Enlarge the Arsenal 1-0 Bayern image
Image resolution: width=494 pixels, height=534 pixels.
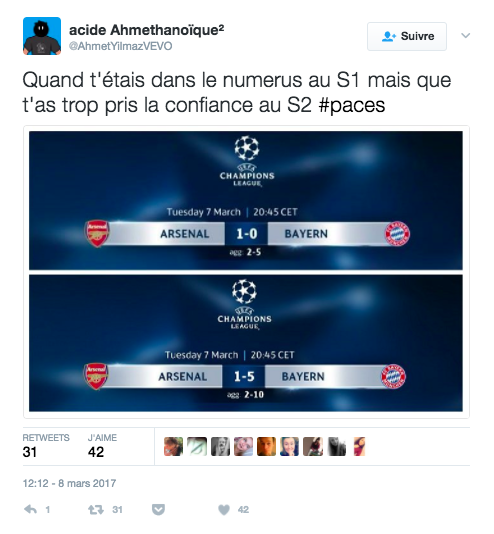click(x=246, y=201)
